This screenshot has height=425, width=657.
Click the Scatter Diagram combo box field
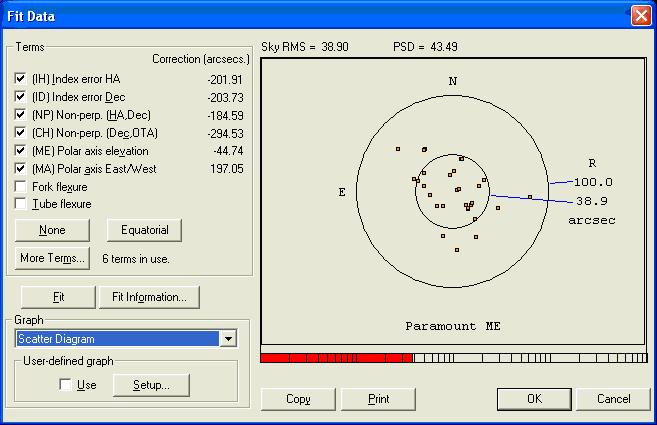pos(117,339)
